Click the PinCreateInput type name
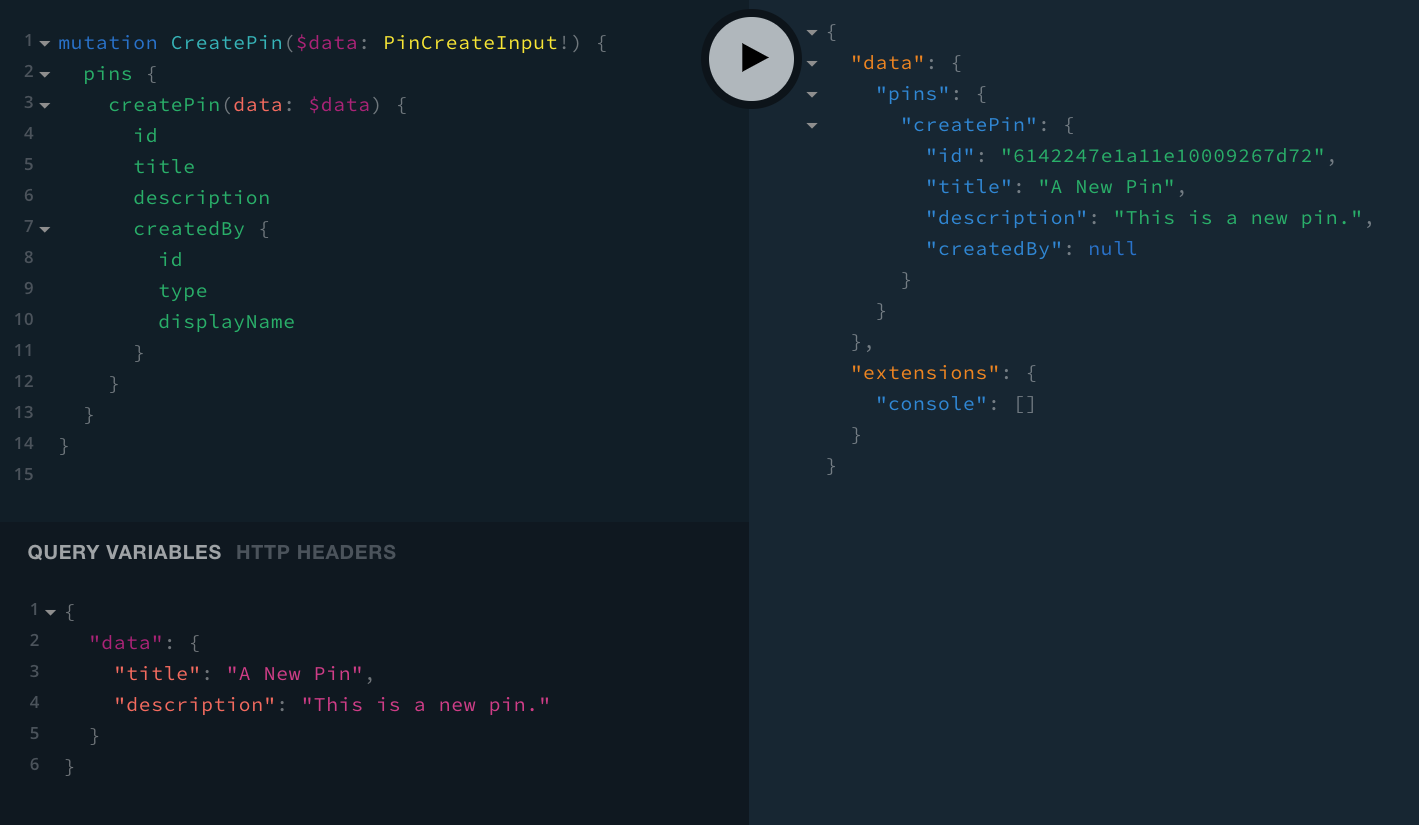1419x825 pixels. click(470, 43)
